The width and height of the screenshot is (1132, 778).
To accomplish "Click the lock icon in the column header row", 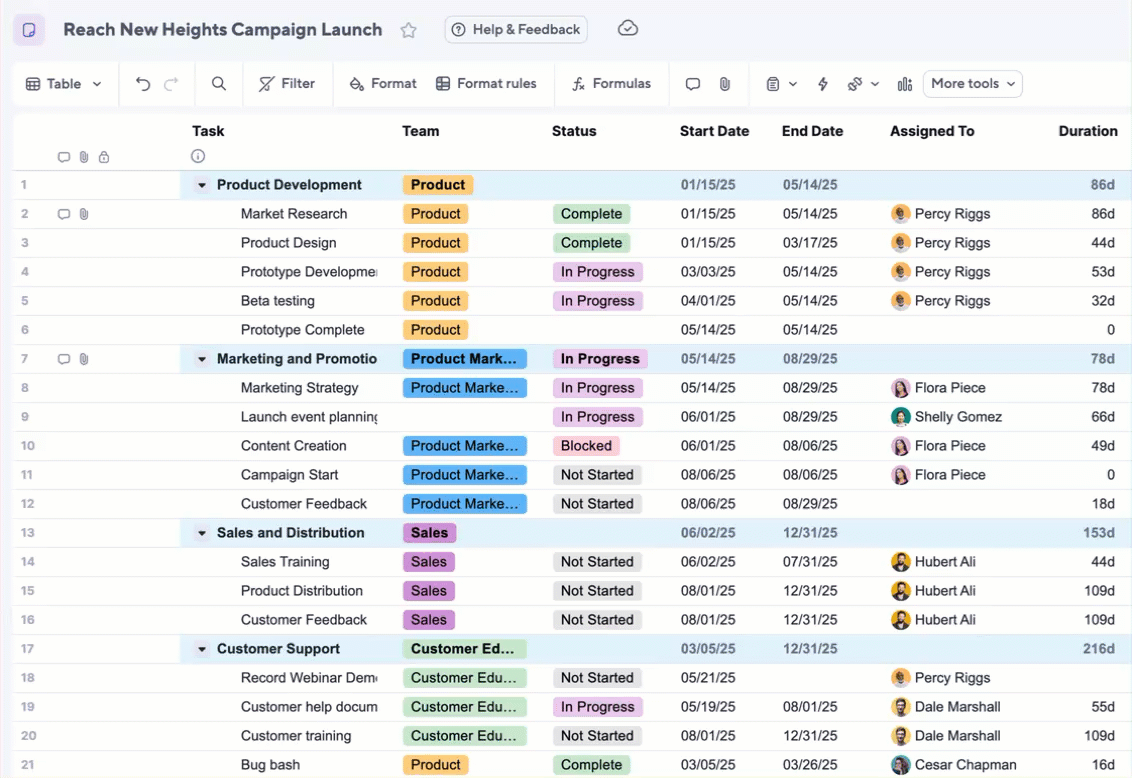I will [103, 157].
